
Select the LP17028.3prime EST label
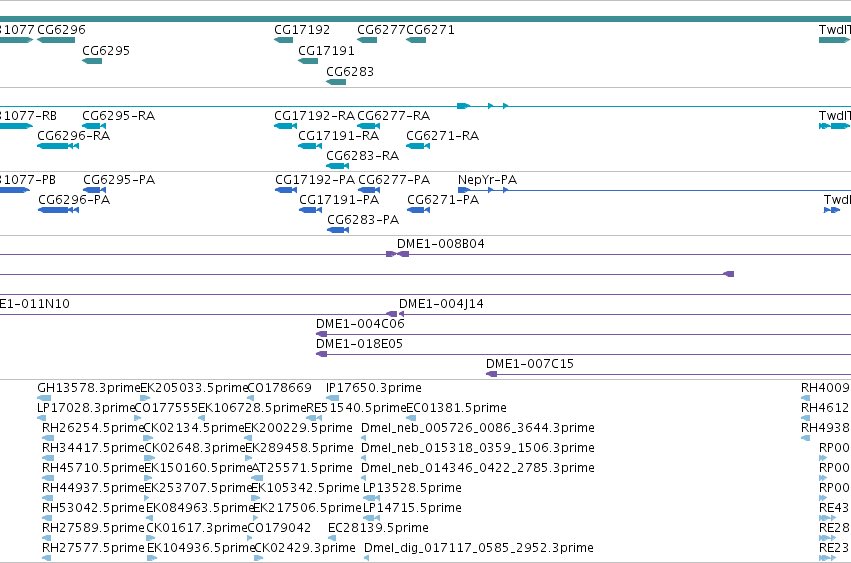(85, 408)
